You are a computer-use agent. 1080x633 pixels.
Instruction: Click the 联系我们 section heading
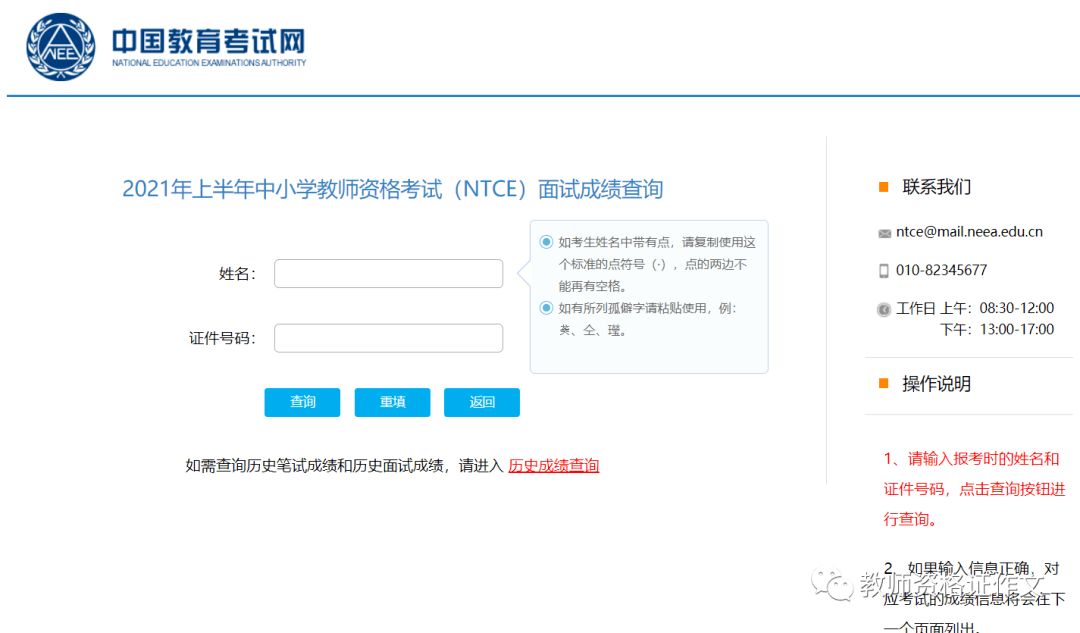(x=937, y=187)
